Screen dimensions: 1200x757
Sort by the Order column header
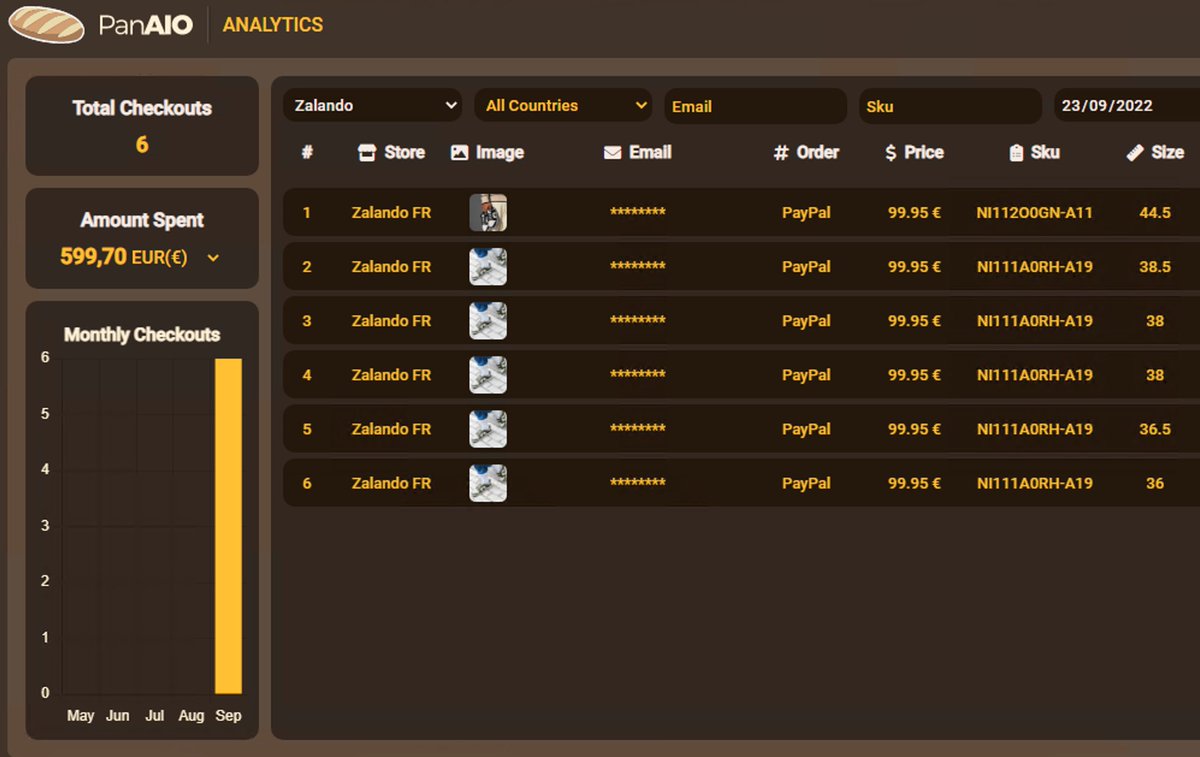806,153
